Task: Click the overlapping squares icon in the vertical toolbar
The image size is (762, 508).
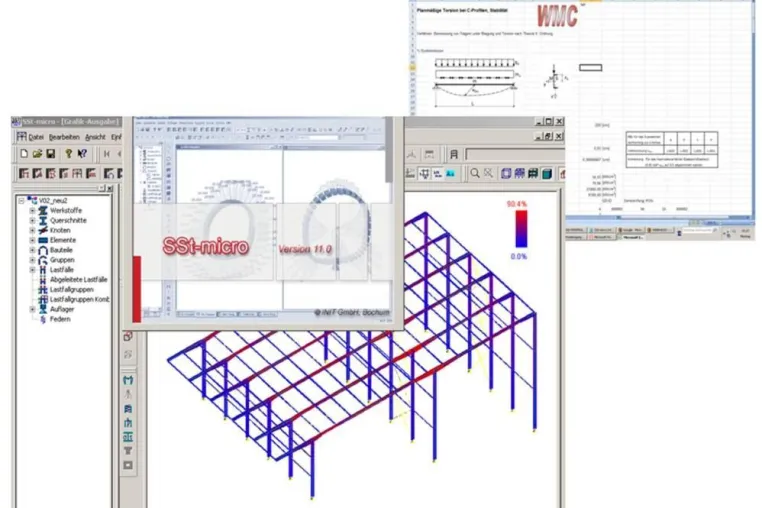Action: [x=128, y=336]
